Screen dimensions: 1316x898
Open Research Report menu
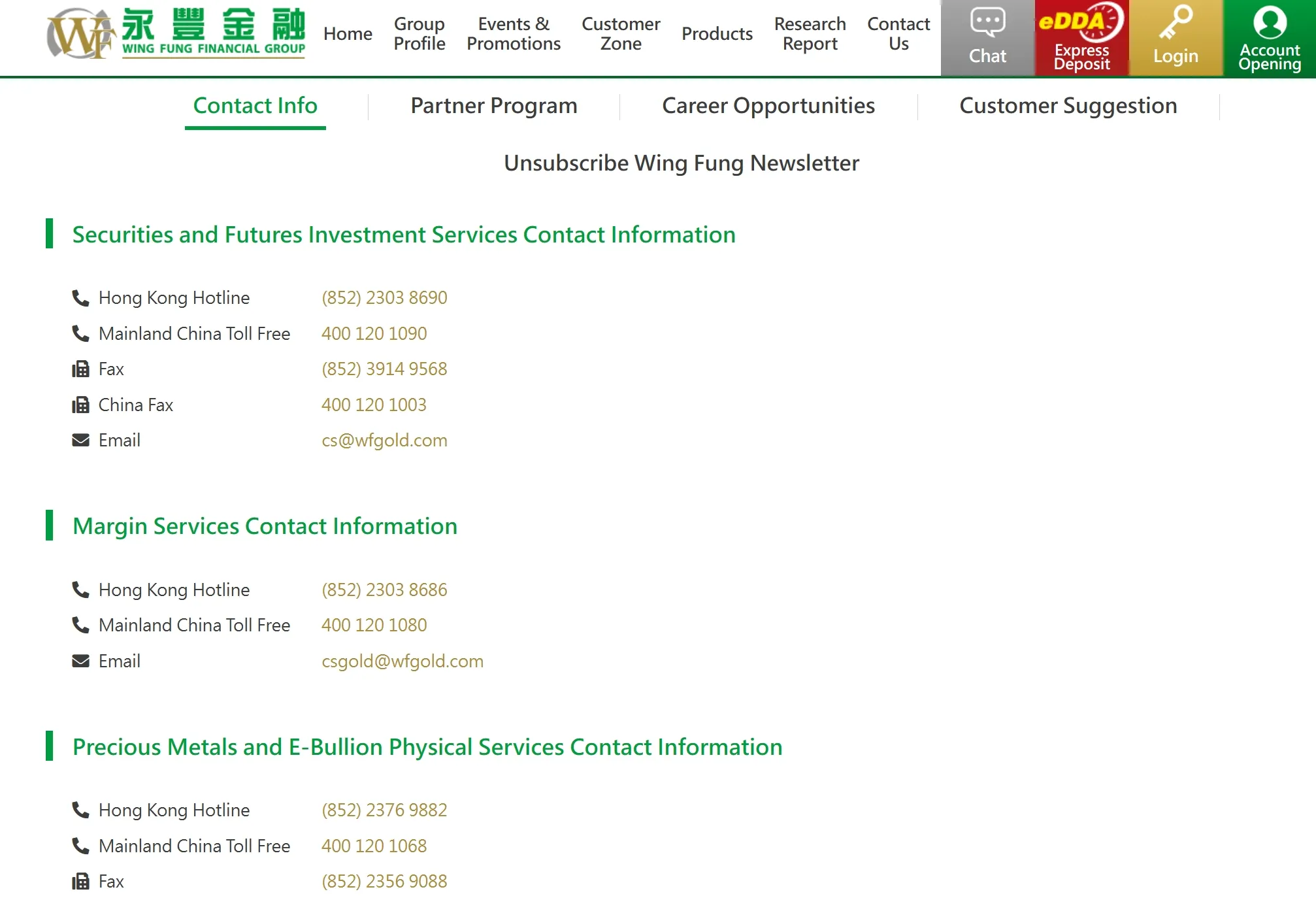810,34
